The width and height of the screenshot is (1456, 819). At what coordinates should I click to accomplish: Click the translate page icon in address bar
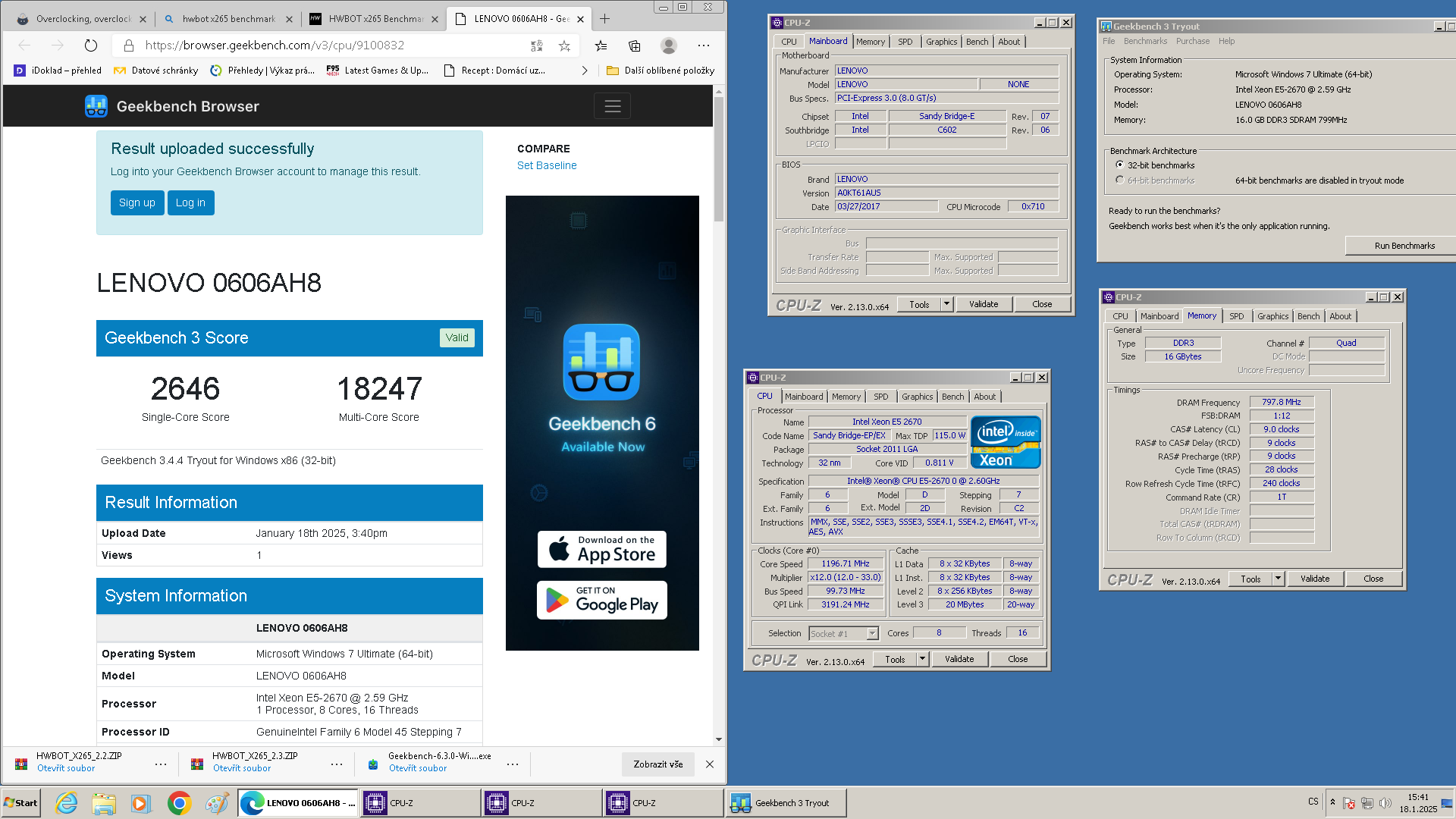click(x=537, y=45)
